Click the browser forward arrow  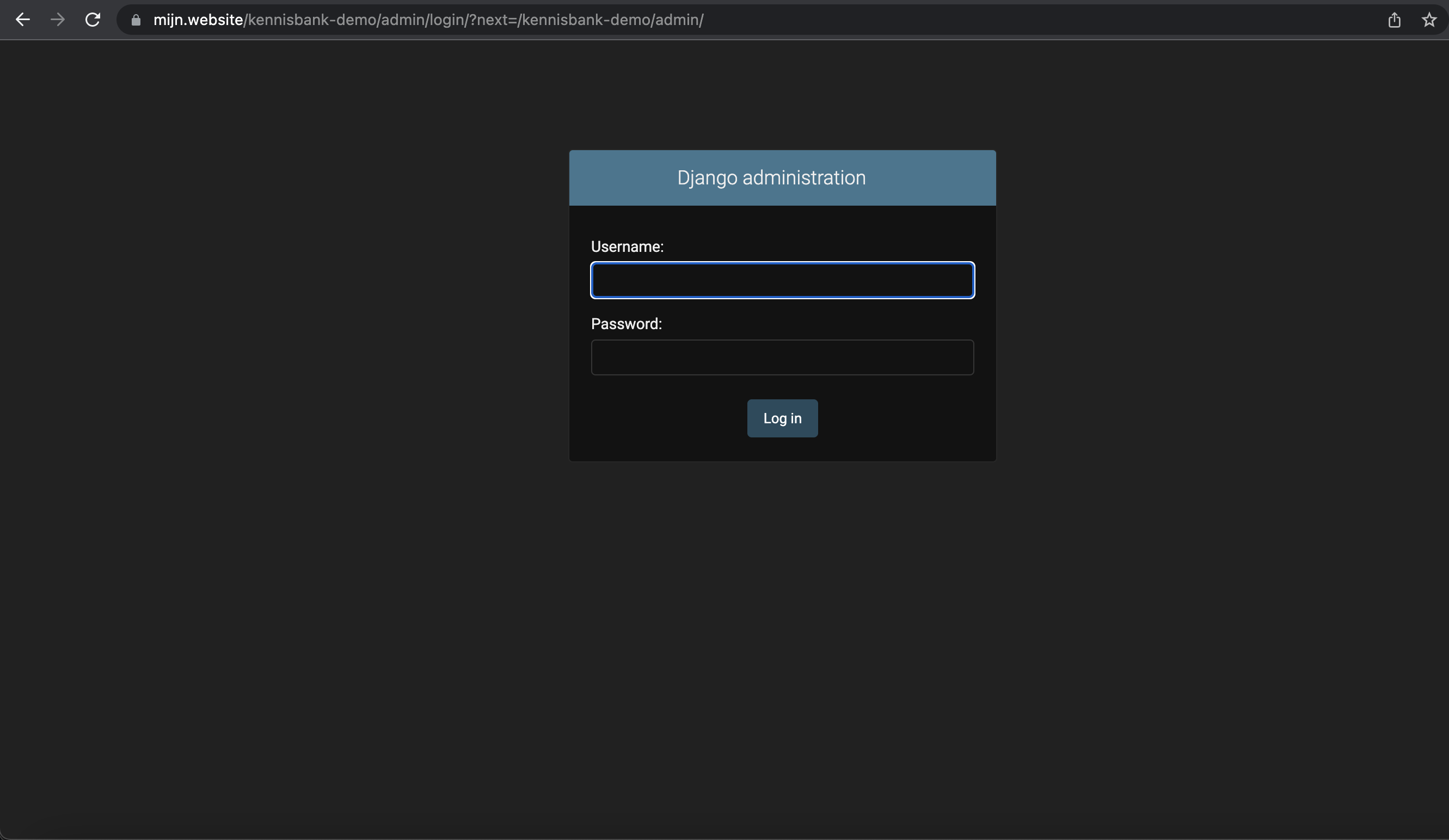[58, 20]
